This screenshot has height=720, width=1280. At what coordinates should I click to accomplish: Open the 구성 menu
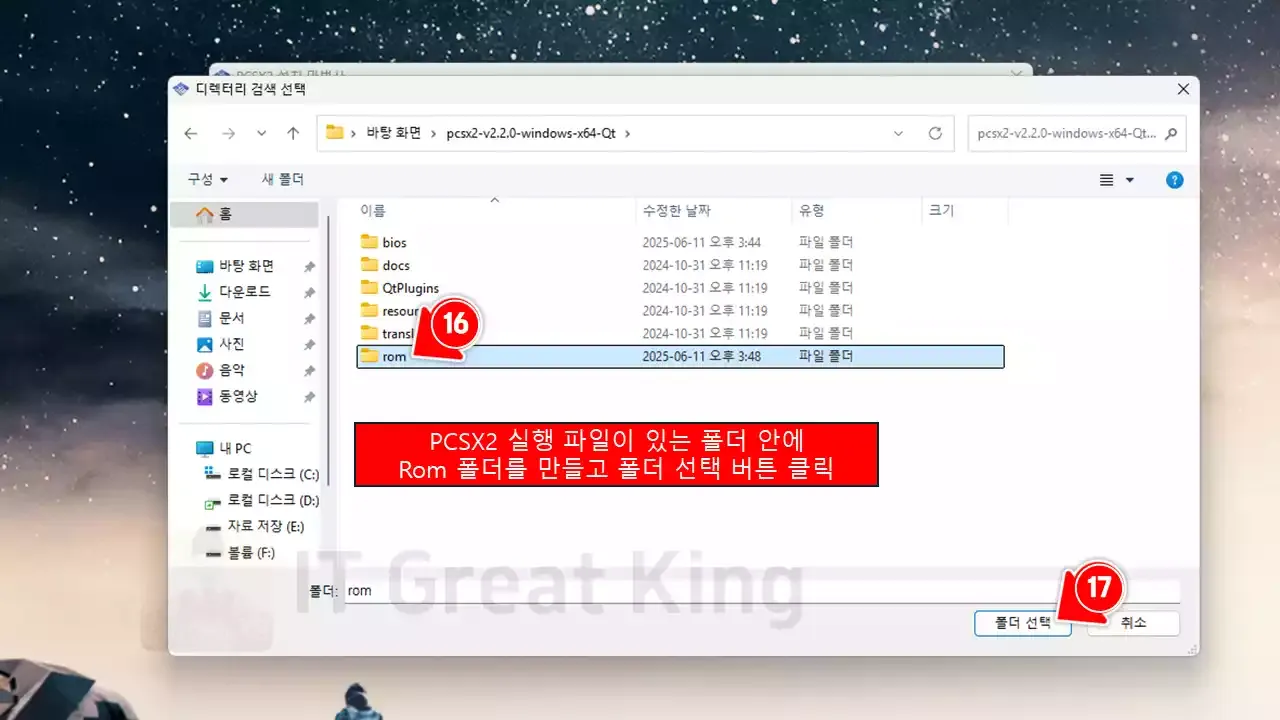pos(208,180)
